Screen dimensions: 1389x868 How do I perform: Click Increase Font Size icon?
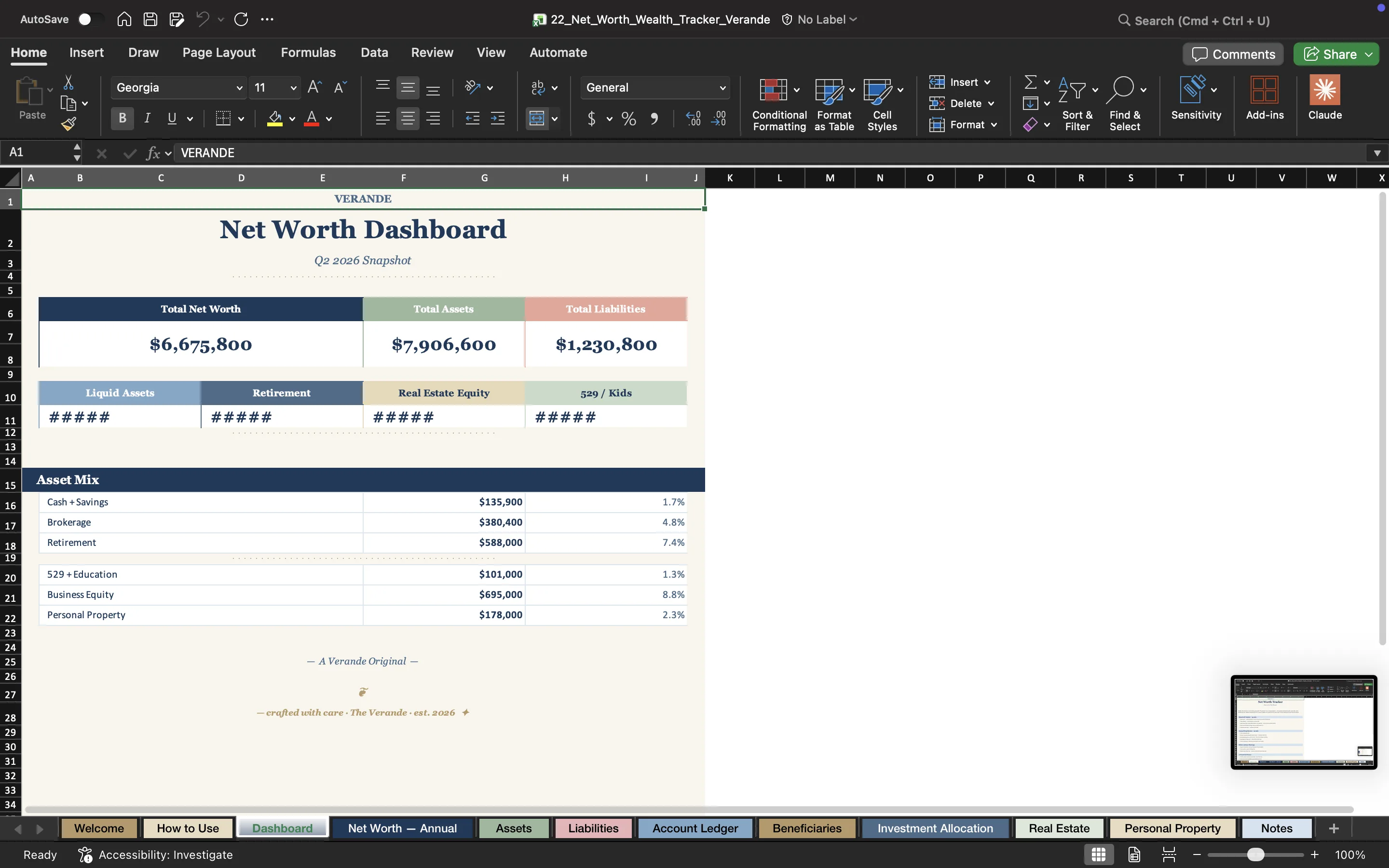(x=314, y=87)
